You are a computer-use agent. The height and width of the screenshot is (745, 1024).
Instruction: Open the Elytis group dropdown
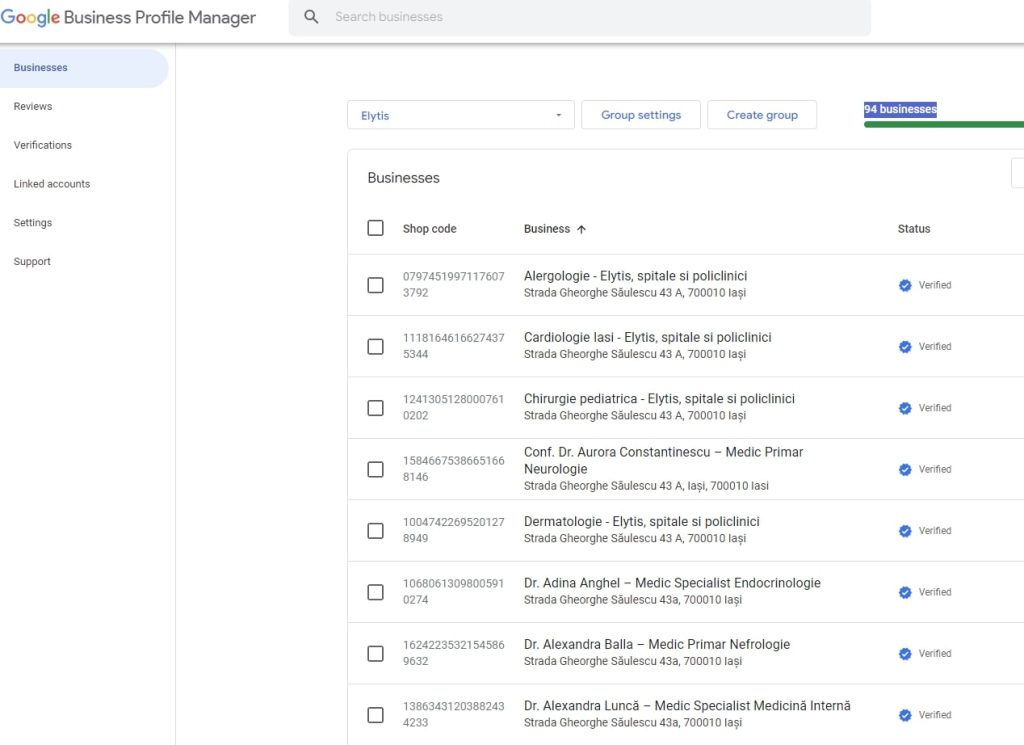pyautogui.click(x=460, y=115)
